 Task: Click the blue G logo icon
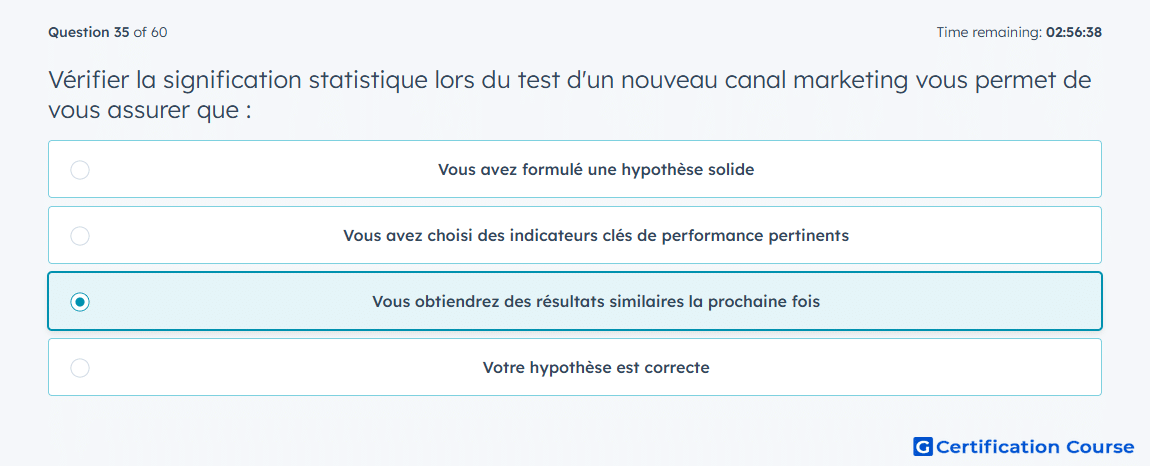click(x=923, y=446)
